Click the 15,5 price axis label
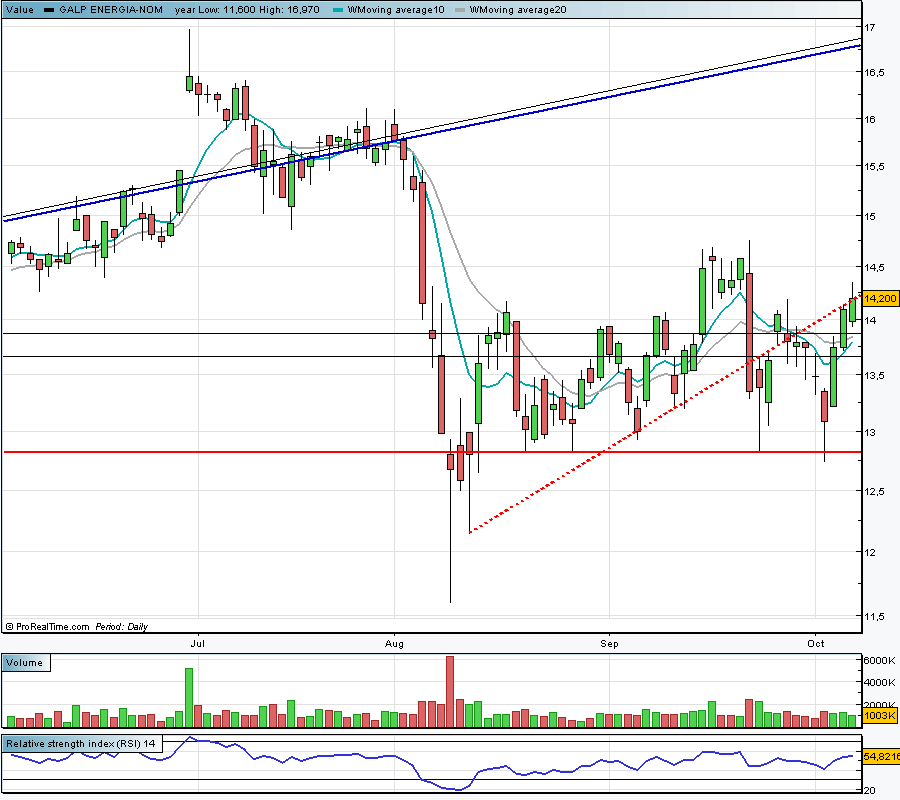The width and height of the screenshot is (900, 800). [x=874, y=166]
